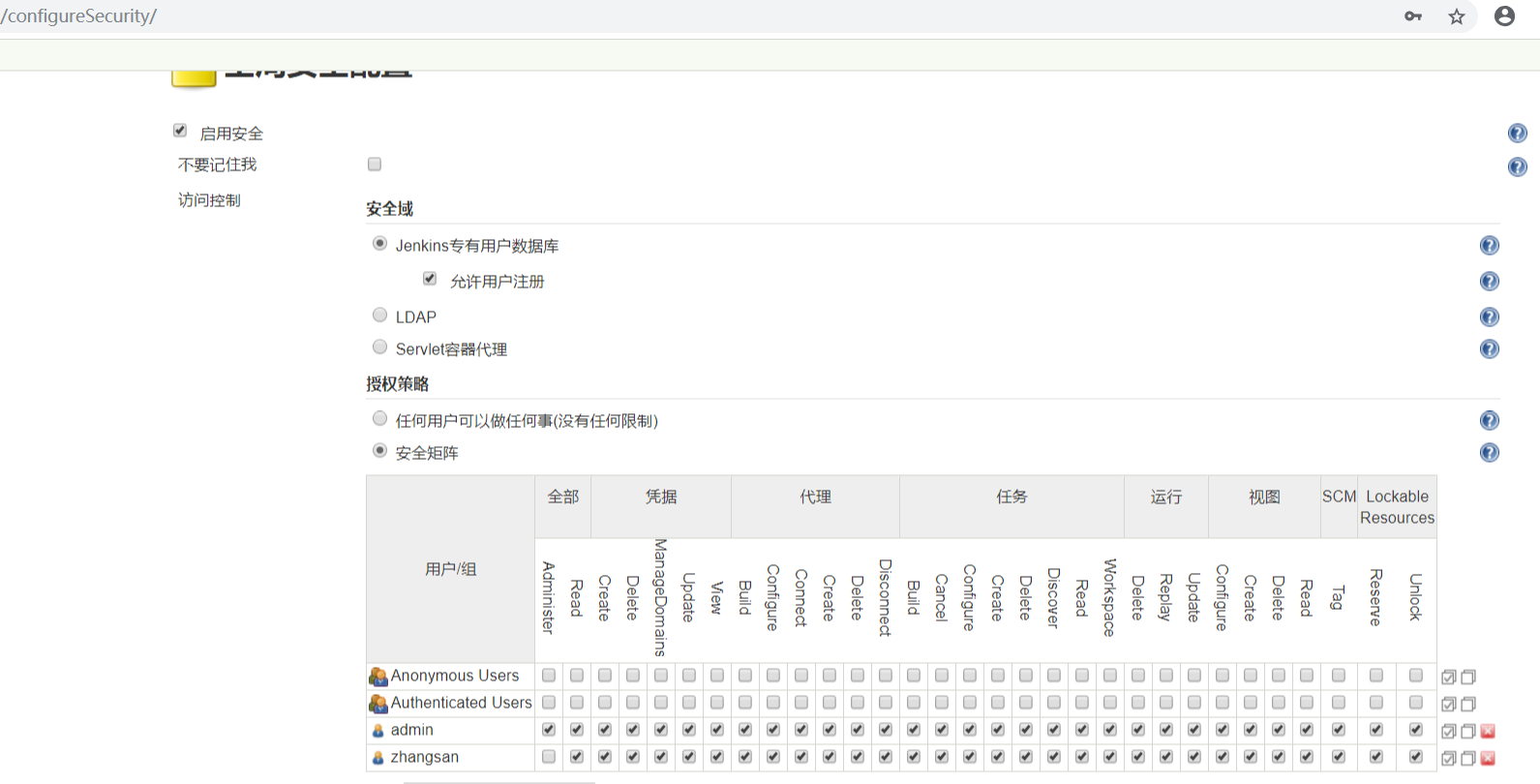Enable the 不要记住我 checkbox
1540x784 pixels.
(375, 165)
